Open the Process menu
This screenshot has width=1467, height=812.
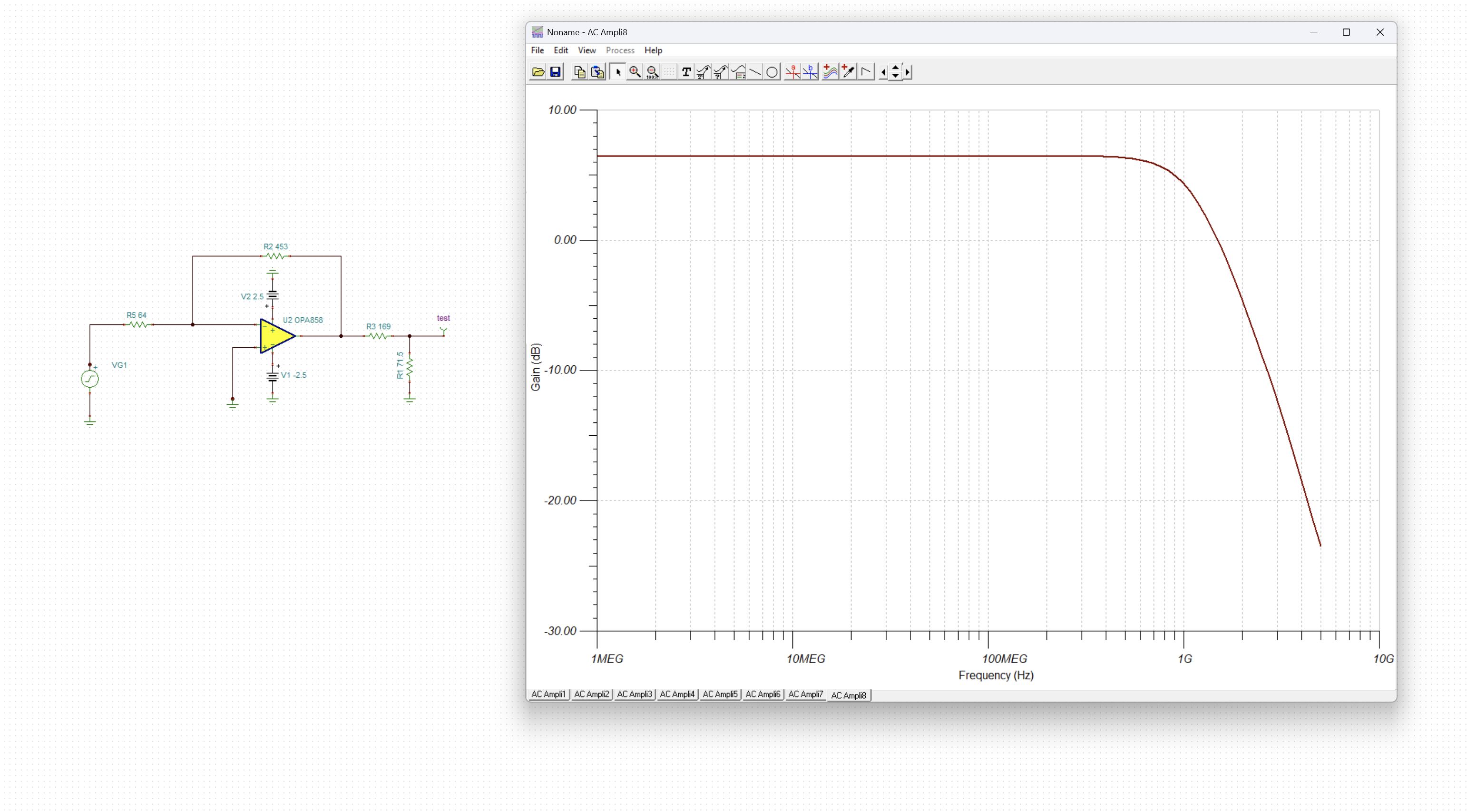pyautogui.click(x=620, y=50)
